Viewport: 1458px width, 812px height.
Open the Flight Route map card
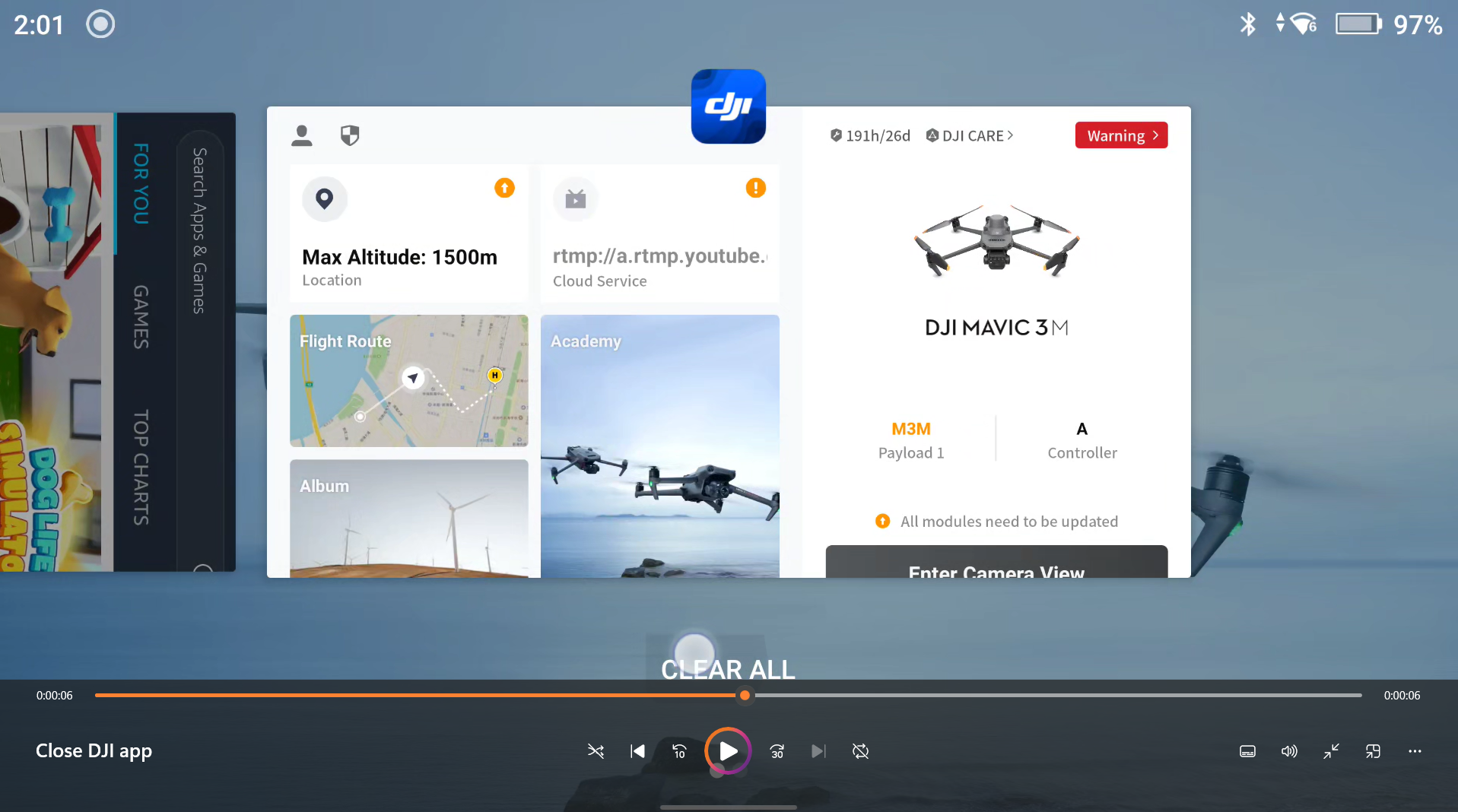(x=409, y=381)
